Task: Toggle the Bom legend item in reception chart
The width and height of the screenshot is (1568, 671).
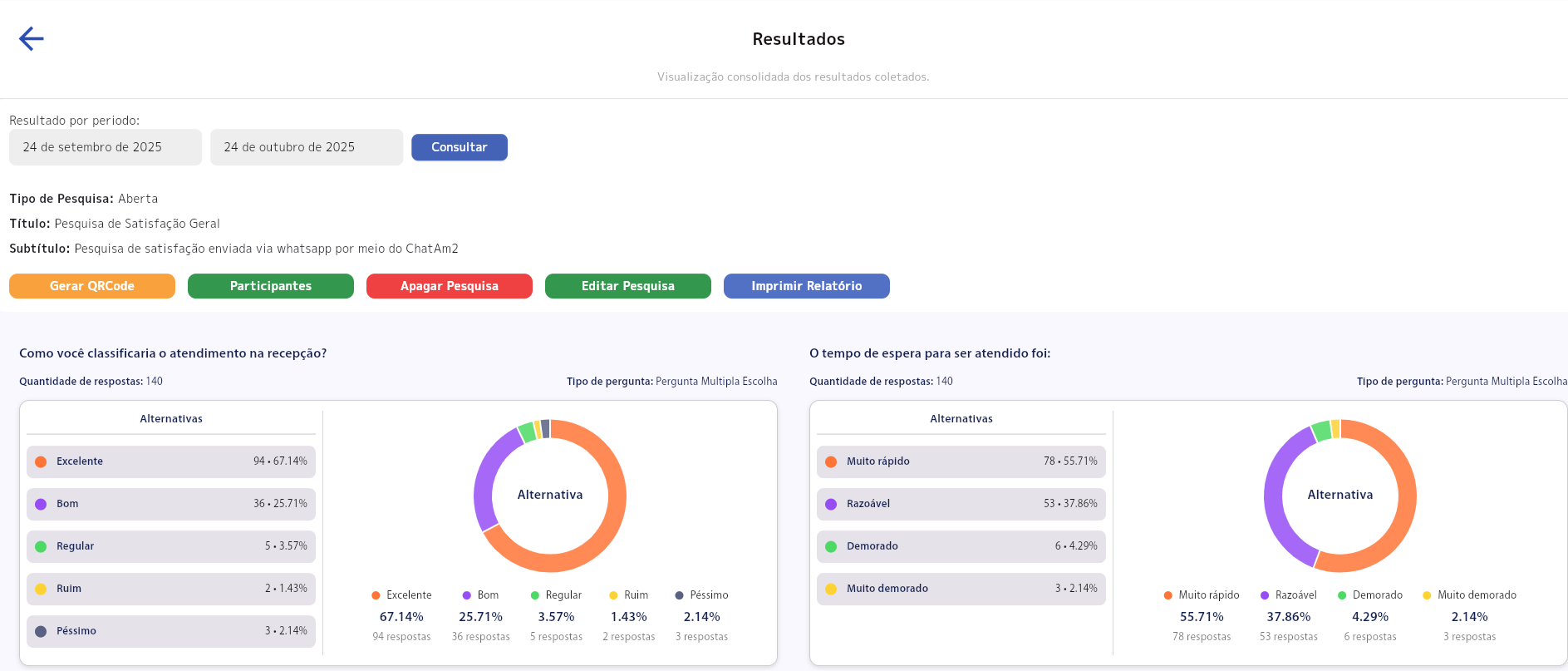Action: point(480,595)
